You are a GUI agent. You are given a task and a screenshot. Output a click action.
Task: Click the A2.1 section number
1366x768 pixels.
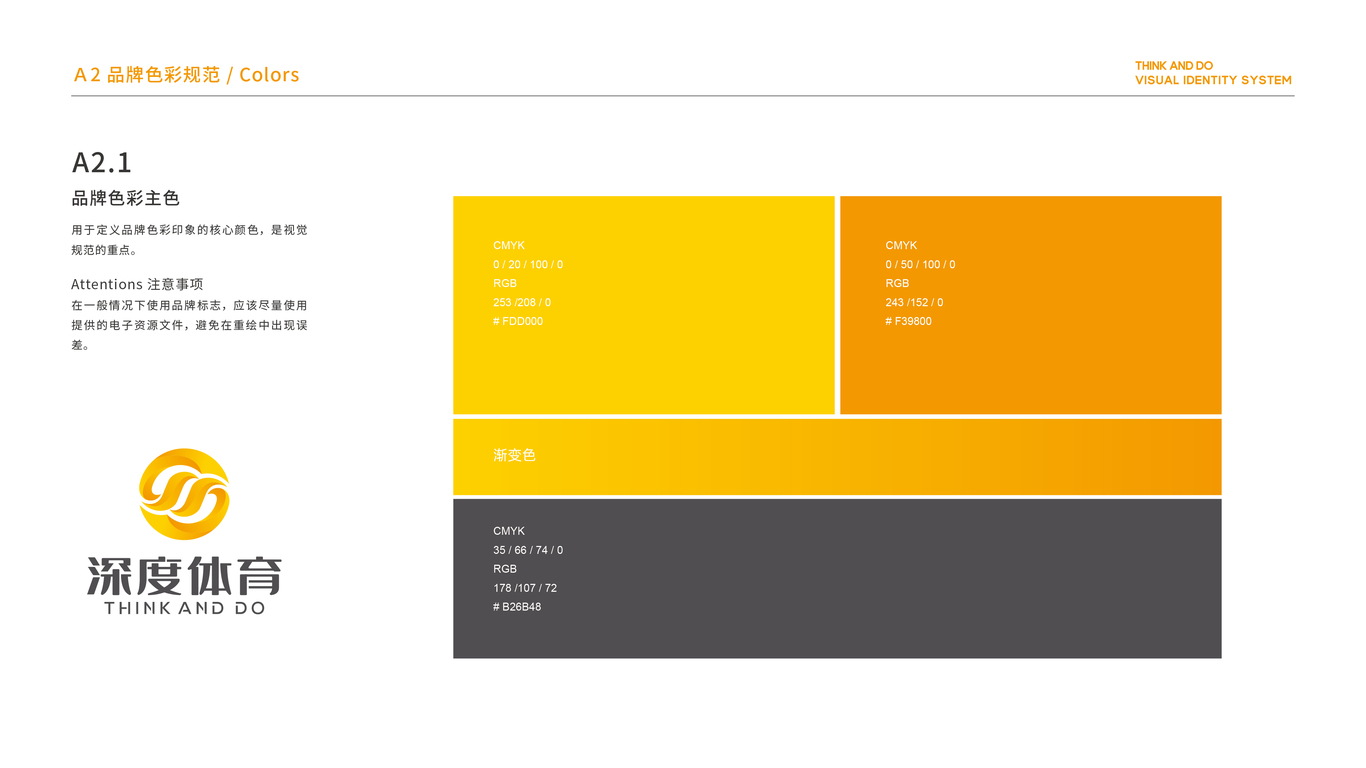click(x=102, y=162)
